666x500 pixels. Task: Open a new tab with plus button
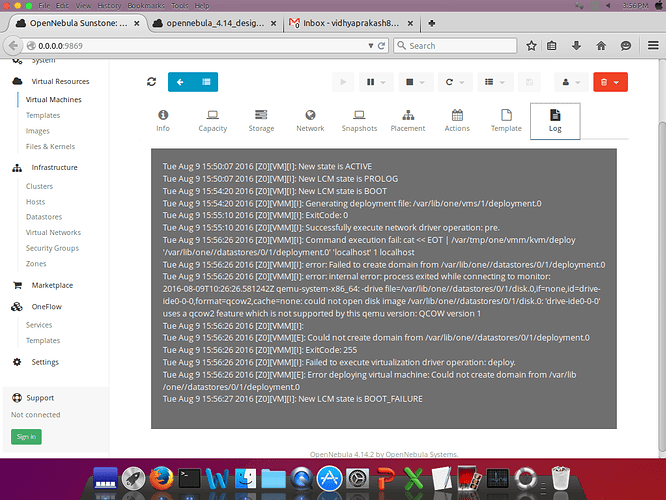point(432,23)
